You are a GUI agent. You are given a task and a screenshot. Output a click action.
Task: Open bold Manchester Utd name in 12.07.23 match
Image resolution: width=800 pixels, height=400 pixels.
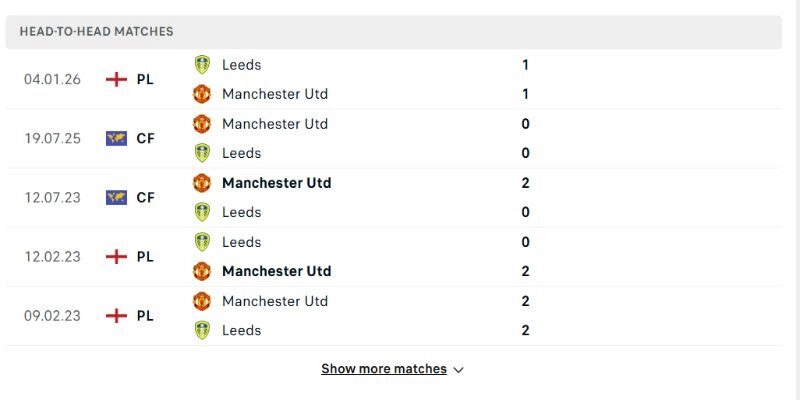276,183
